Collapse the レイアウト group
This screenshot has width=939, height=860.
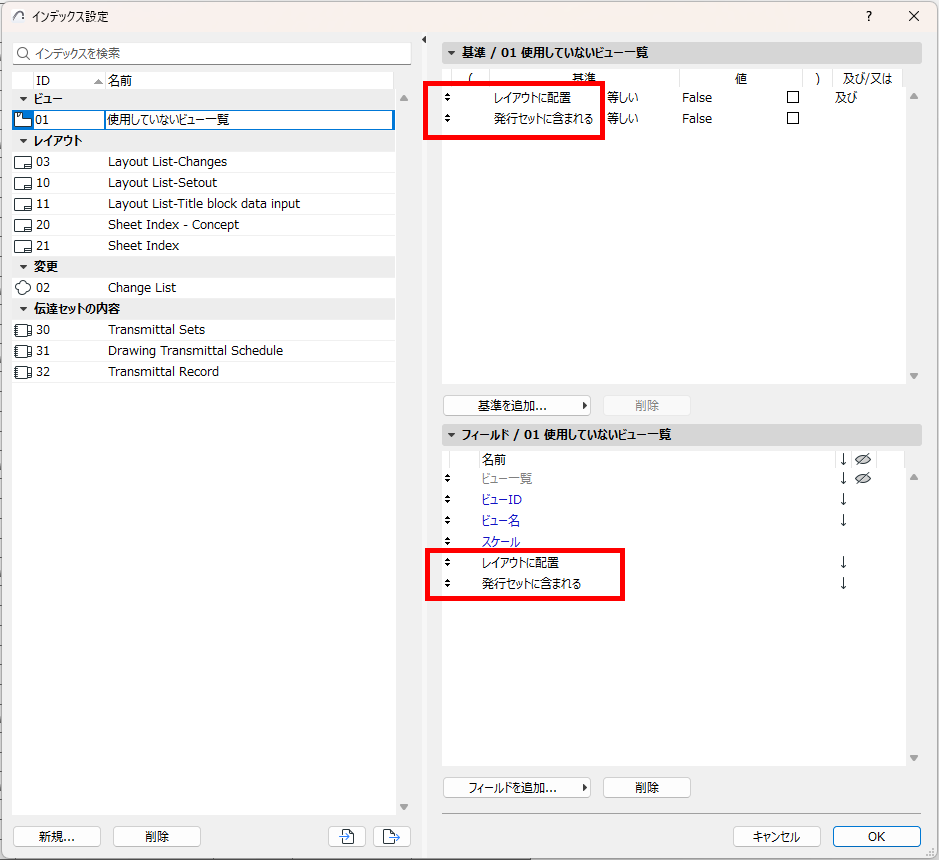23,141
